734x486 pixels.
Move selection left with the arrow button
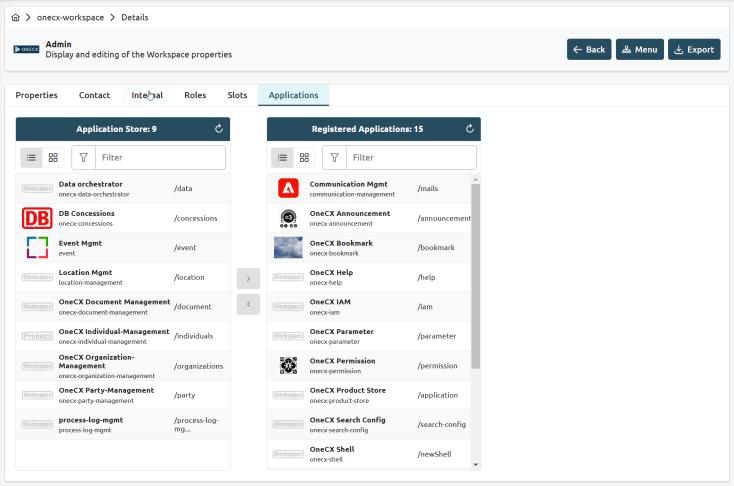(248, 304)
